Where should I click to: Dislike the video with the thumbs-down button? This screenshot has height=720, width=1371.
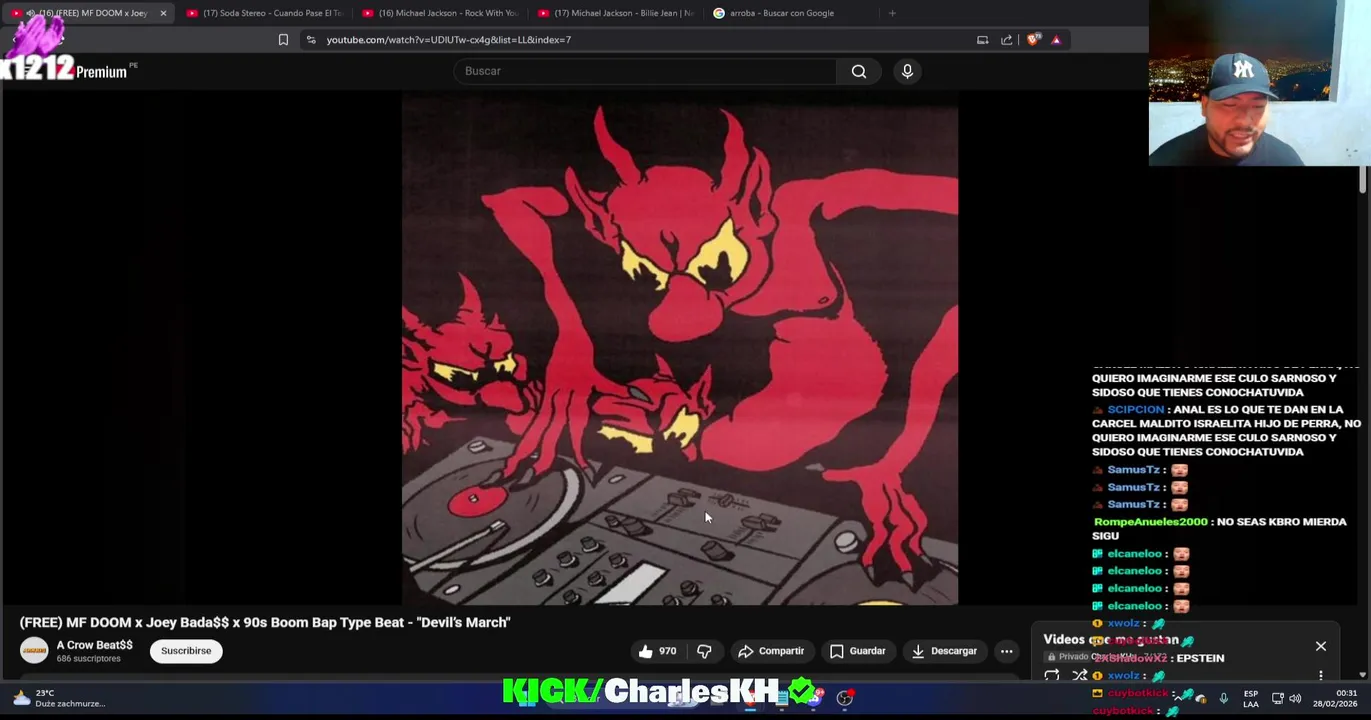pyautogui.click(x=704, y=651)
